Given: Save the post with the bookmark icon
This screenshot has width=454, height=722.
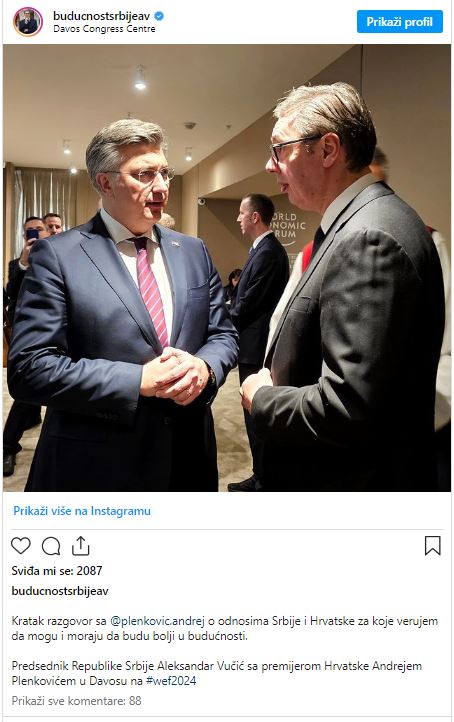Looking at the screenshot, I should 432,546.
